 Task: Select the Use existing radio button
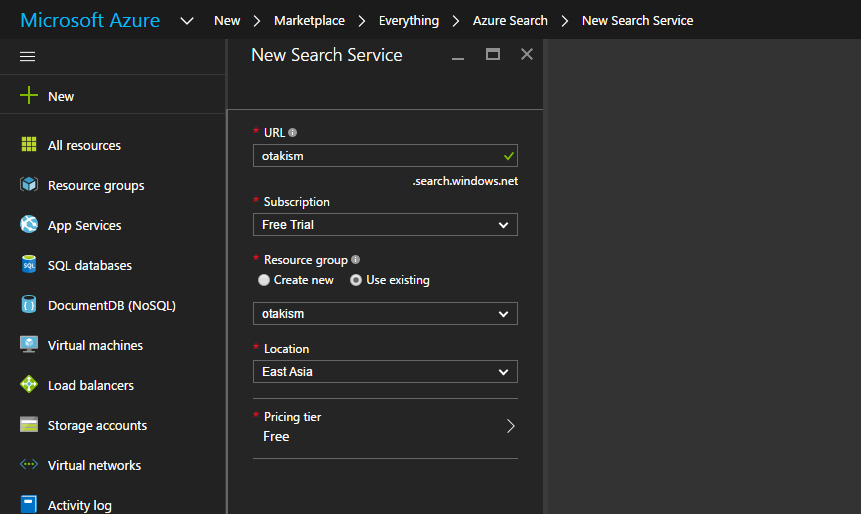click(x=356, y=280)
